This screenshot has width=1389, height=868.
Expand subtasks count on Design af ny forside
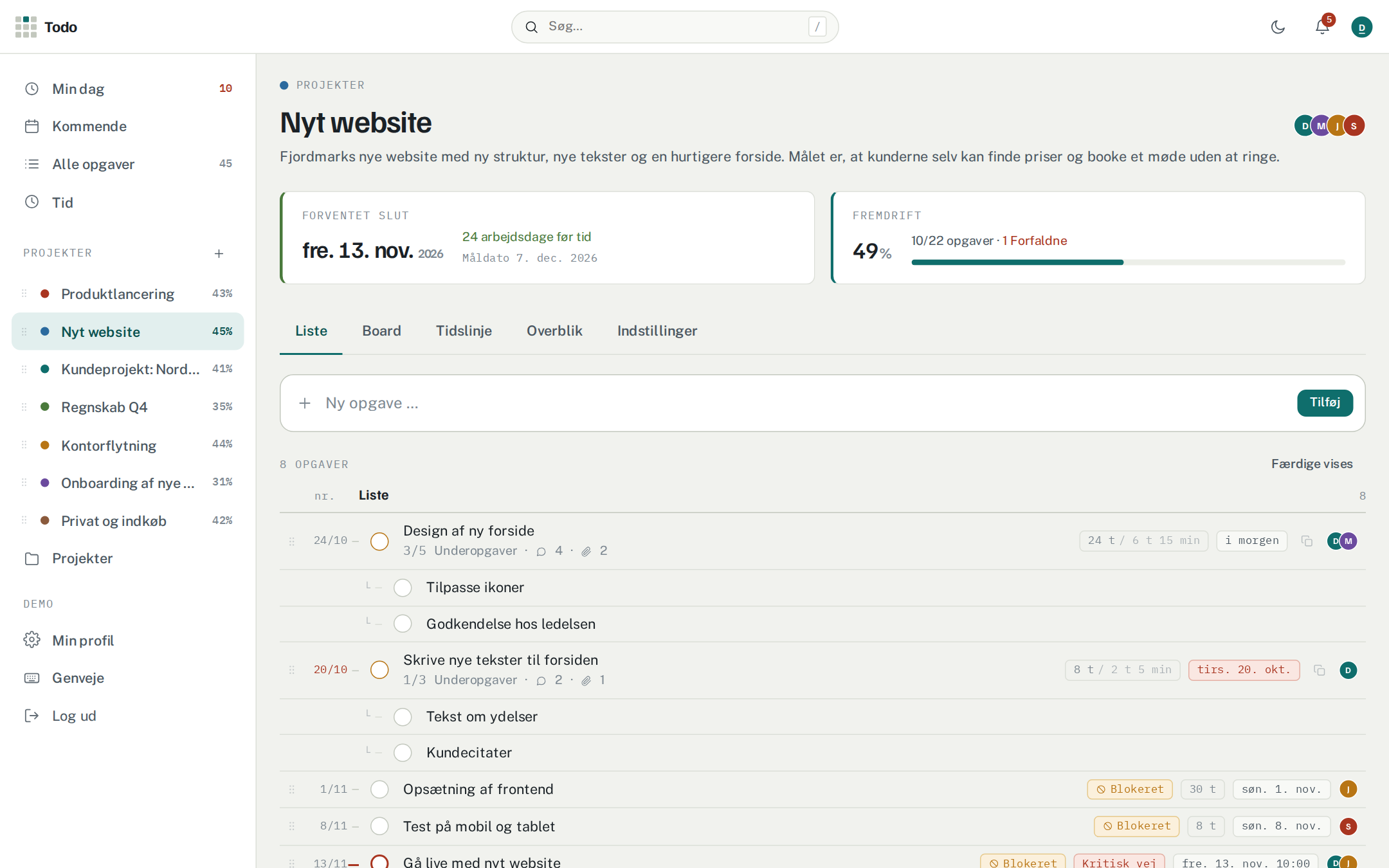pyautogui.click(x=460, y=550)
